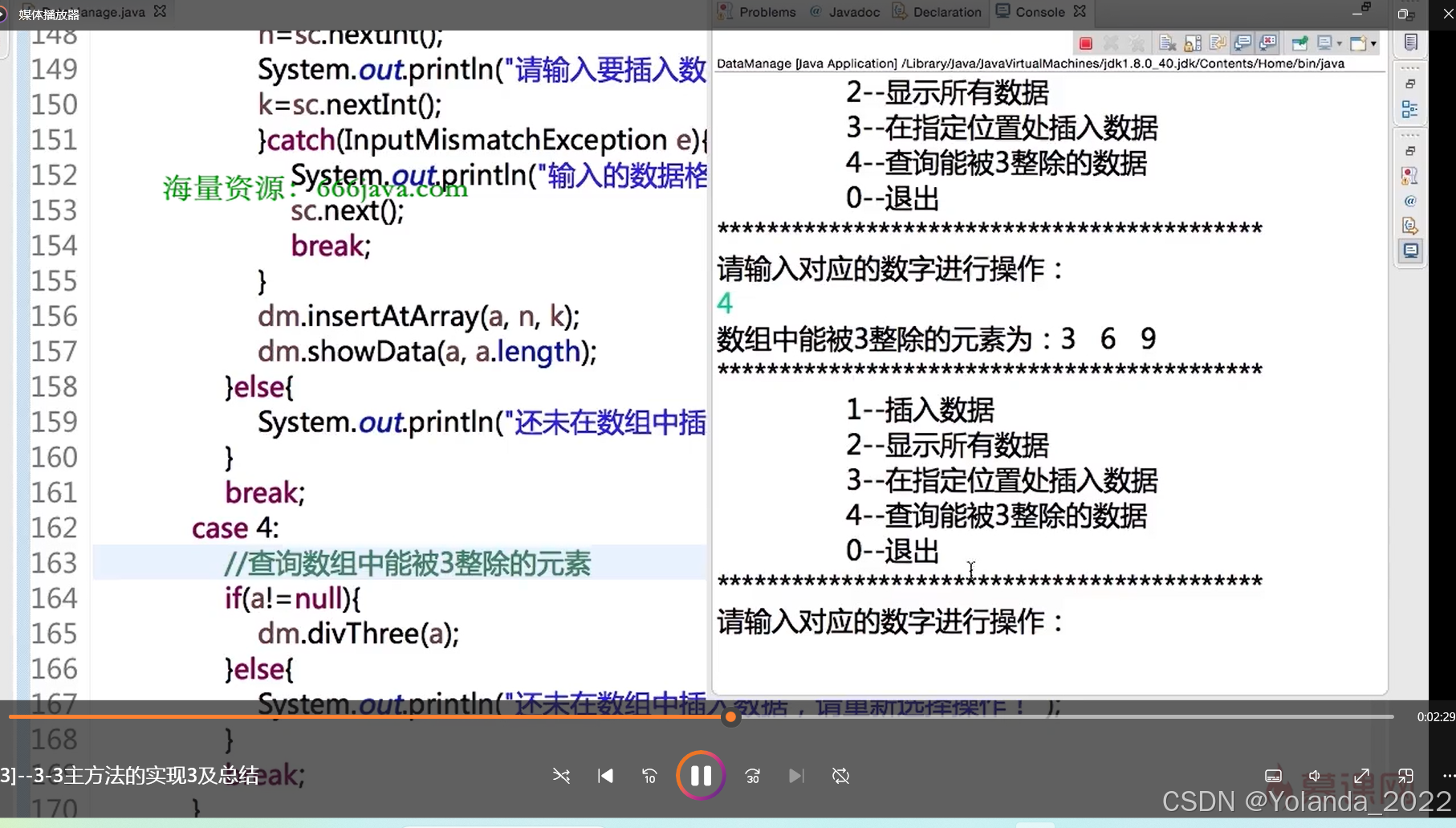
Task: Toggle repeat mode in media player
Action: coord(840,776)
